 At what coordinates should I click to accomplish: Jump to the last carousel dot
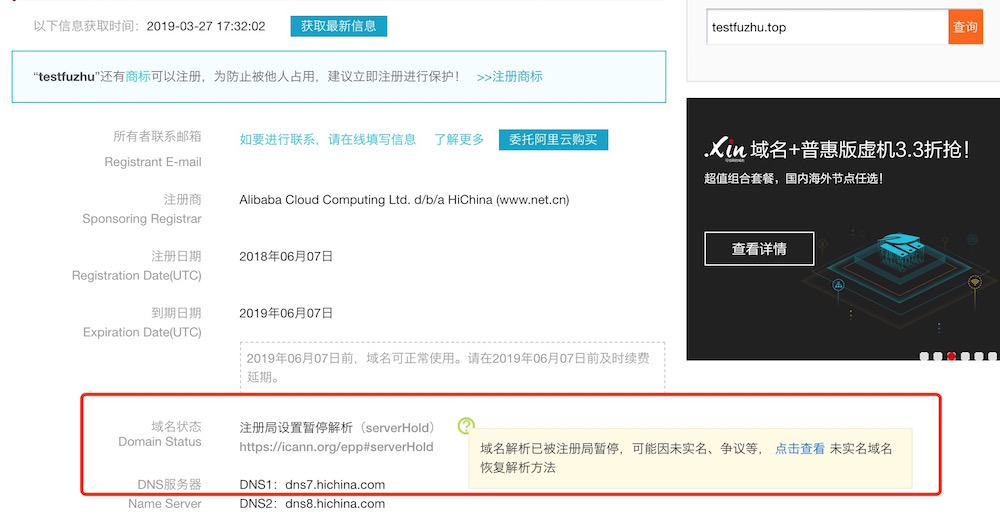994,355
